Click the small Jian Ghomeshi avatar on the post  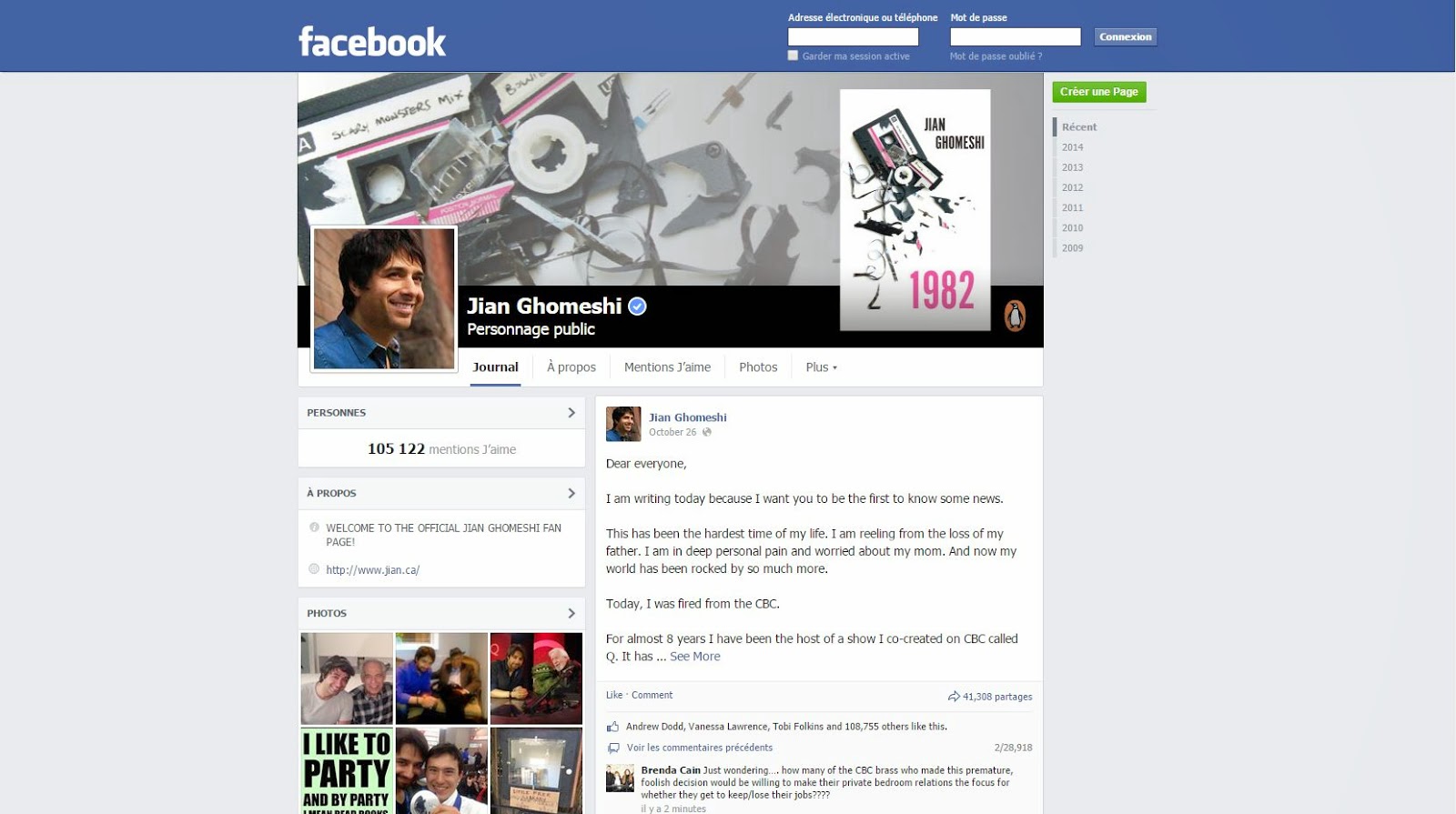pyautogui.click(x=623, y=424)
